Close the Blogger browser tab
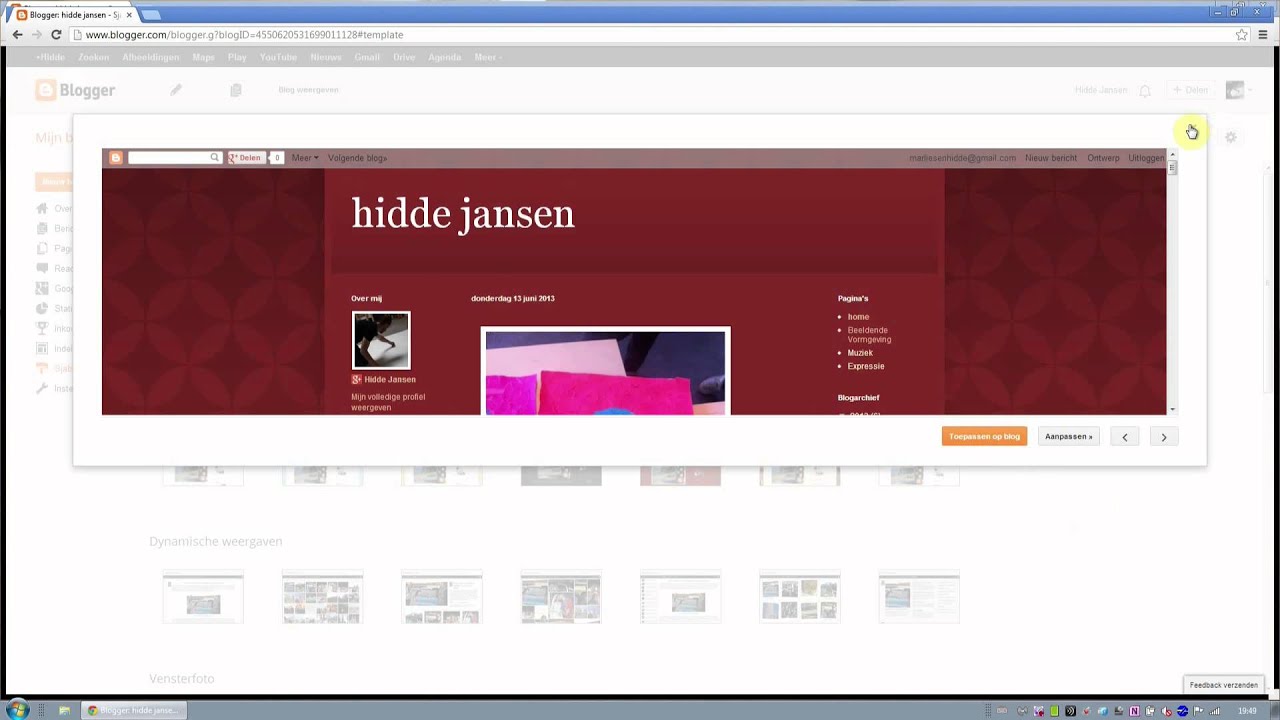Viewport: 1280px width, 720px height. [x=129, y=15]
